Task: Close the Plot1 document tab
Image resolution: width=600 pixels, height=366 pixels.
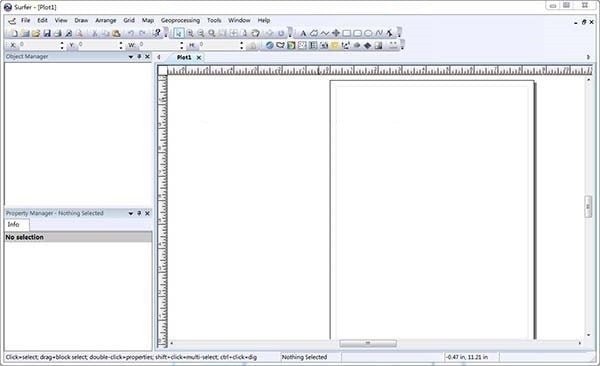Action: 199,57
